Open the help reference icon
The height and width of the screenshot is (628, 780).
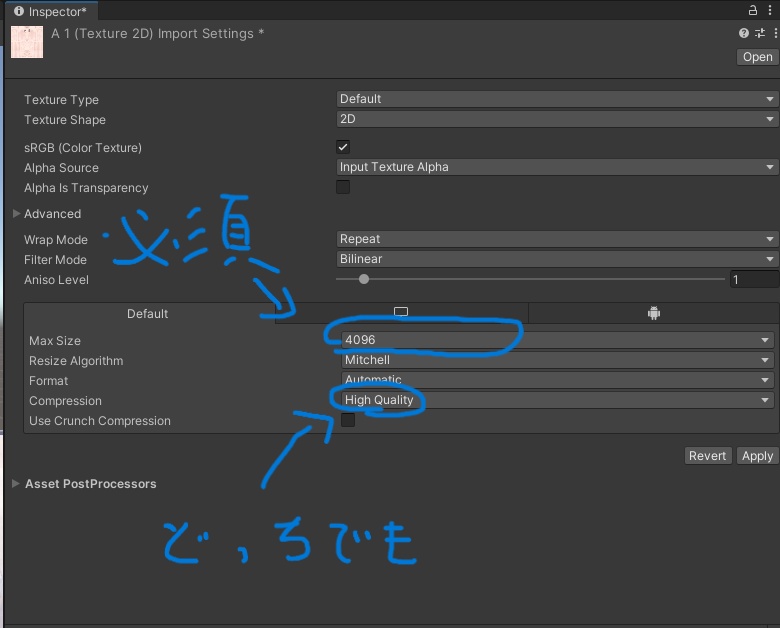pos(742,33)
